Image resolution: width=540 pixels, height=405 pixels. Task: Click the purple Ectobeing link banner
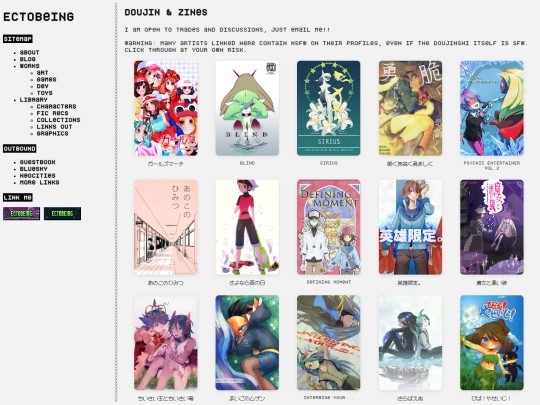tap(21, 214)
